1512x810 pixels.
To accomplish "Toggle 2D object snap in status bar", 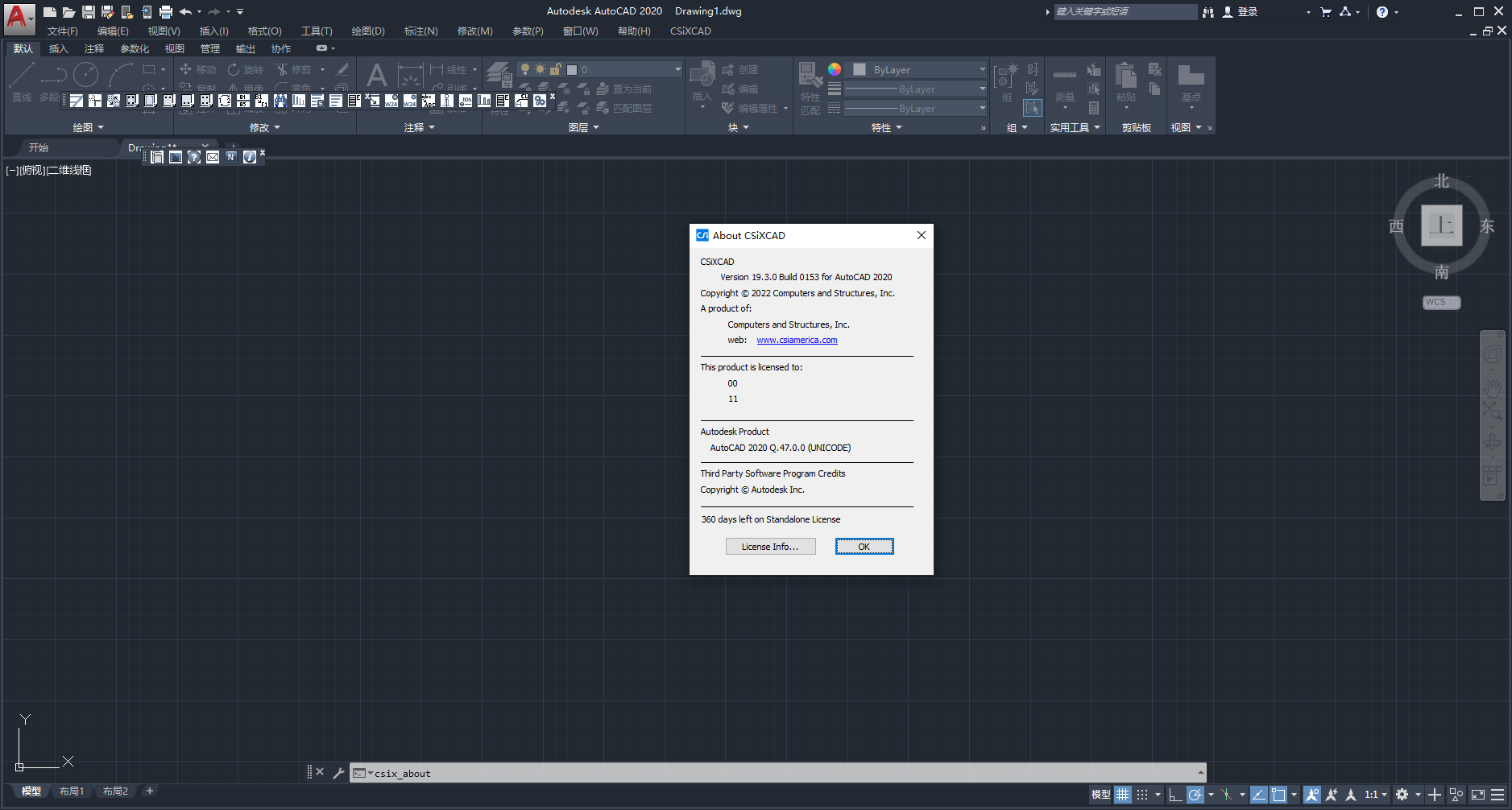I will (x=1278, y=795).
